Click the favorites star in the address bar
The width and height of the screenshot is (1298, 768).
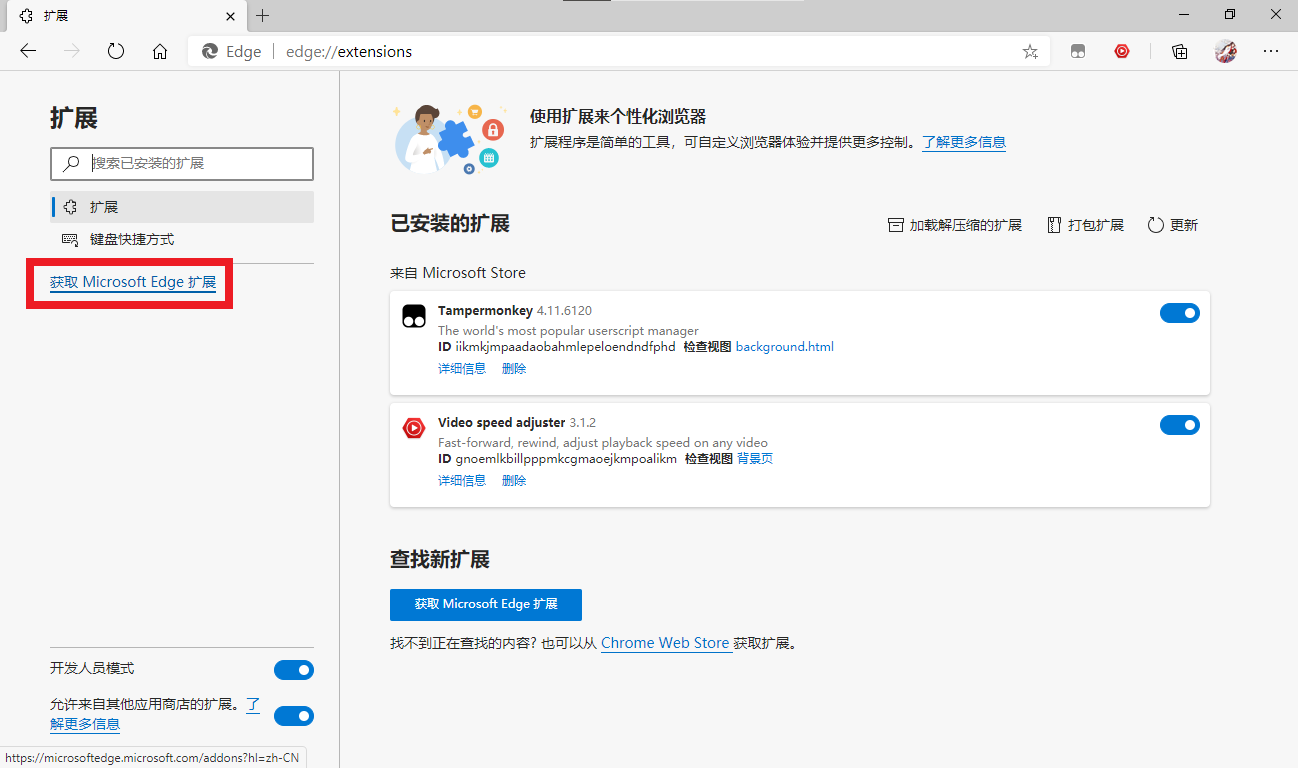point(1030,51)
